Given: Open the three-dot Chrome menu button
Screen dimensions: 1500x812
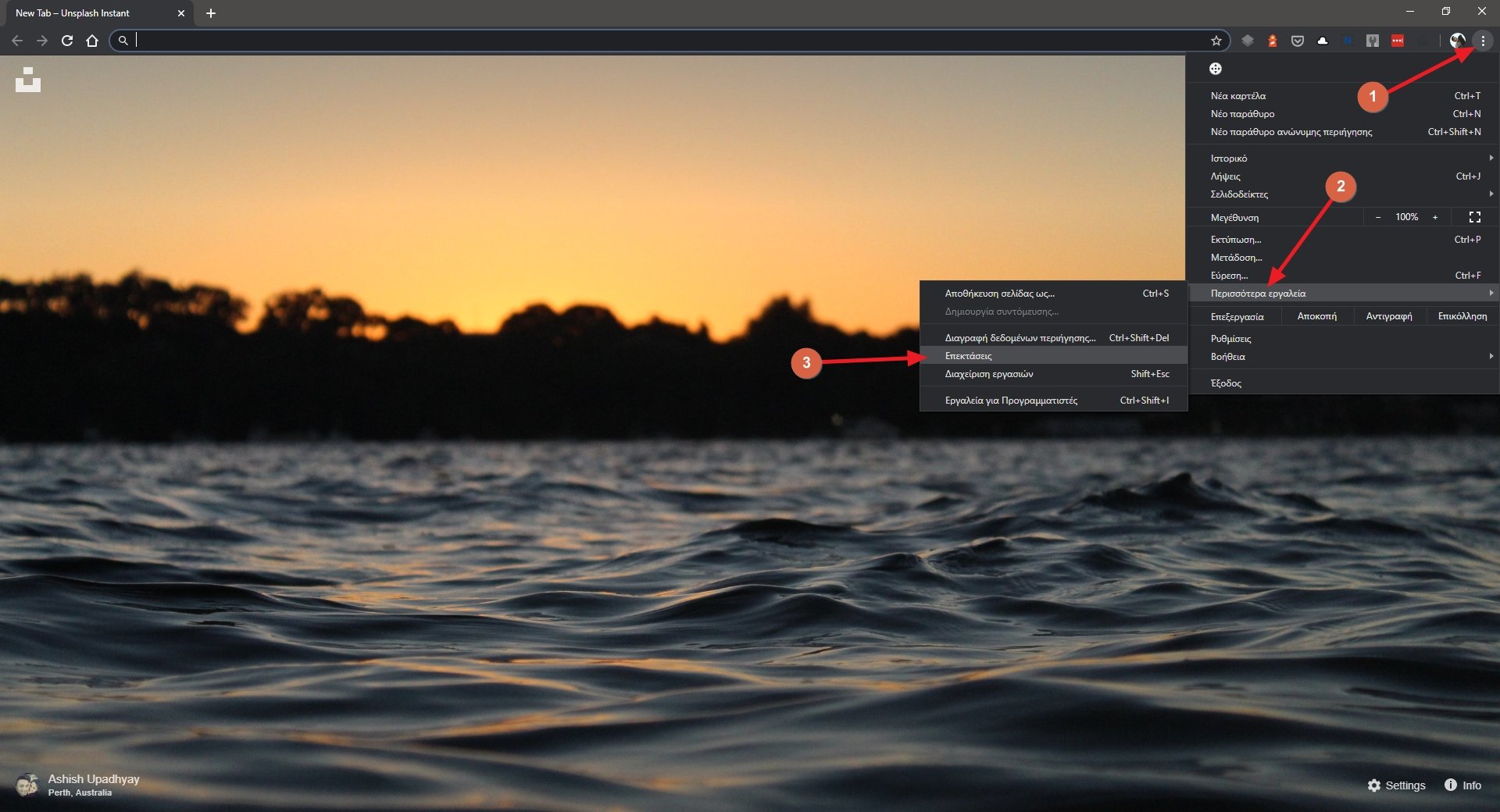Looking at the screenshot, I should (x=1482, y=41).
